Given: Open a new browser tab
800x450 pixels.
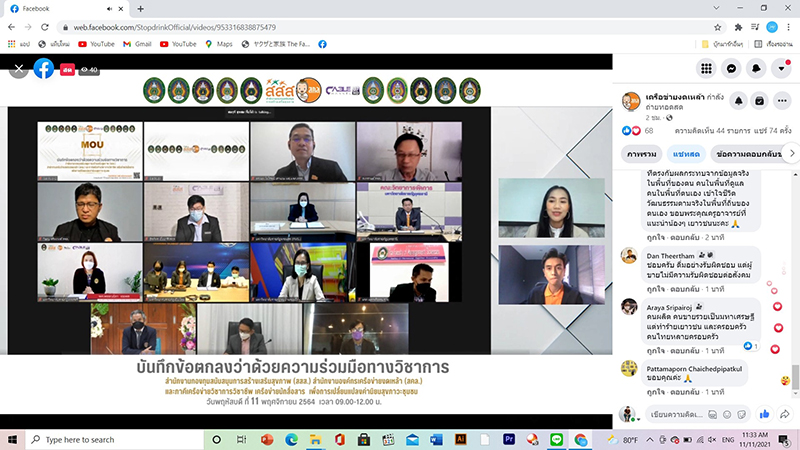Looking at the screenshot, I should 140,9.
